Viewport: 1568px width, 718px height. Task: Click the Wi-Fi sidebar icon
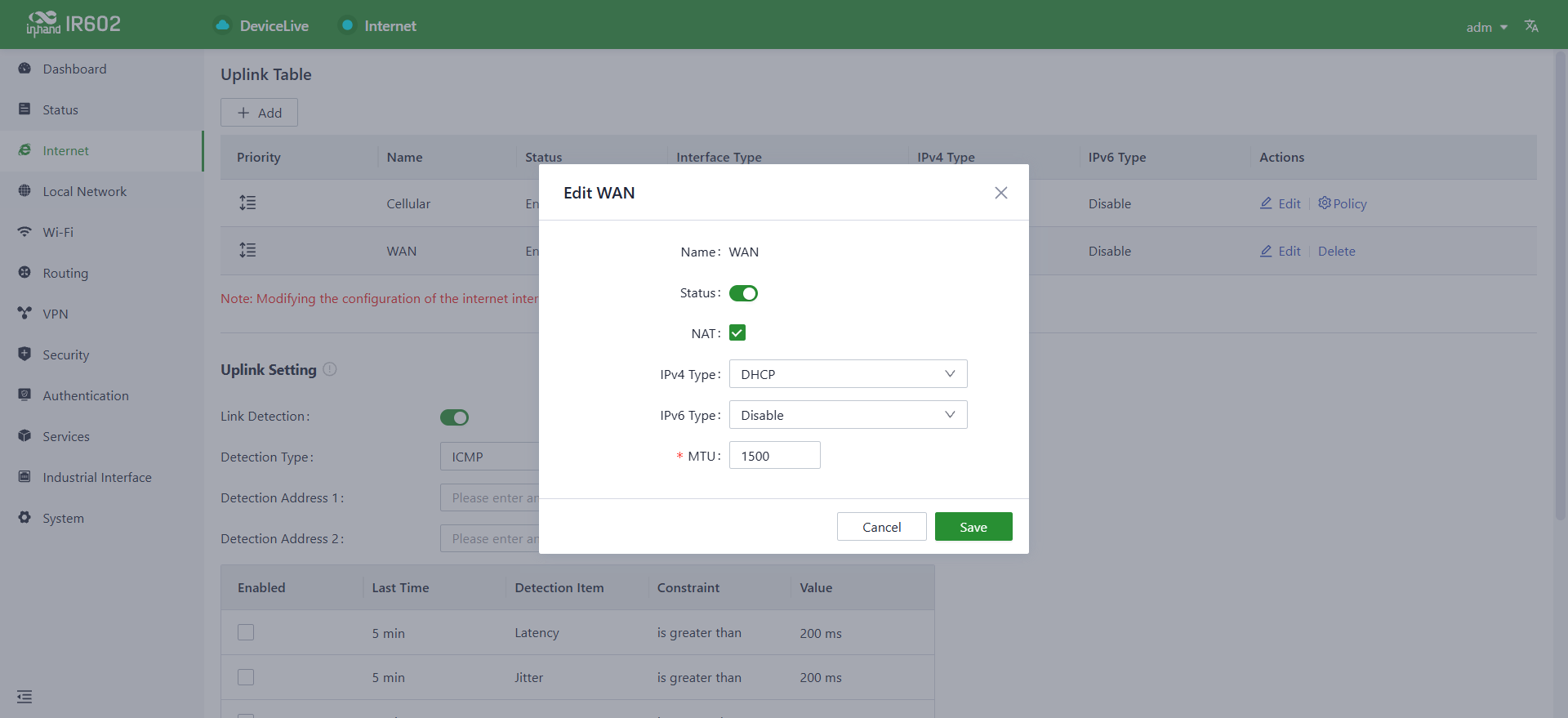24,232
